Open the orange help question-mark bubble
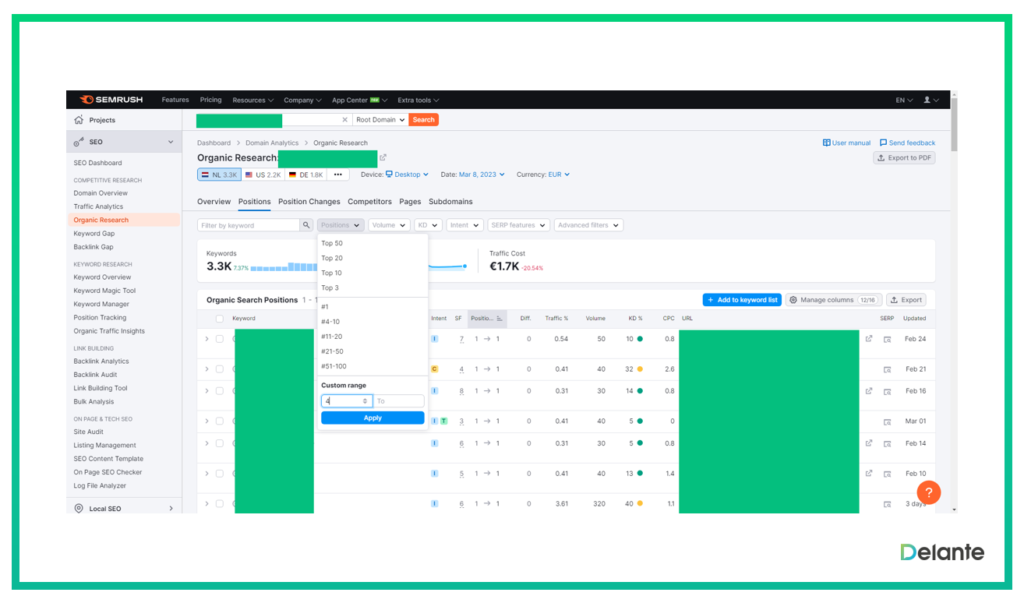 tap(928, 493)
